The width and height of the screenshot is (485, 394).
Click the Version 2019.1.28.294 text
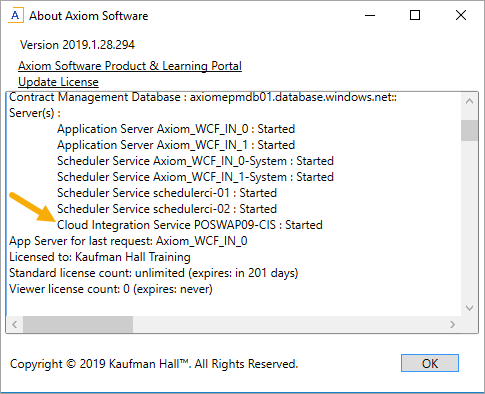[77, 45]
